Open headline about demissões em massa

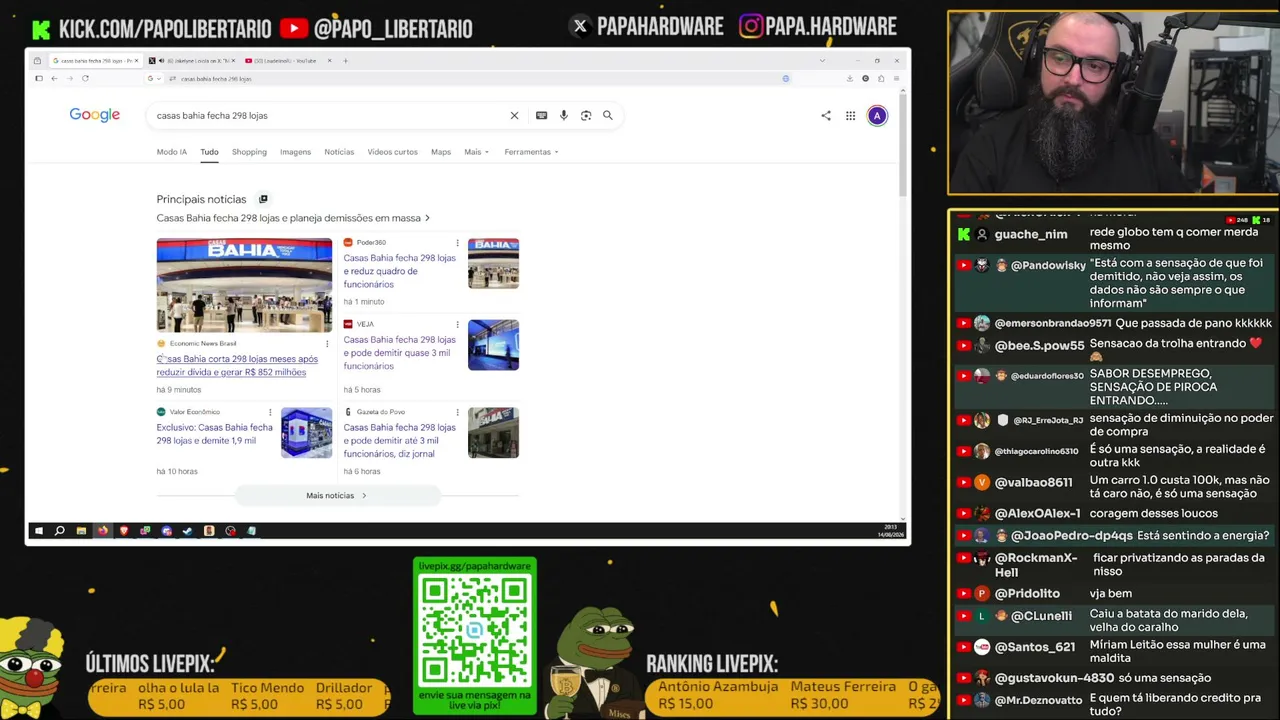(x=293, y=218)
